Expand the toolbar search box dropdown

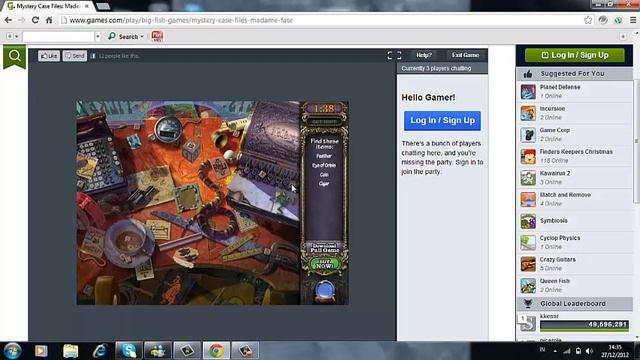98,36
